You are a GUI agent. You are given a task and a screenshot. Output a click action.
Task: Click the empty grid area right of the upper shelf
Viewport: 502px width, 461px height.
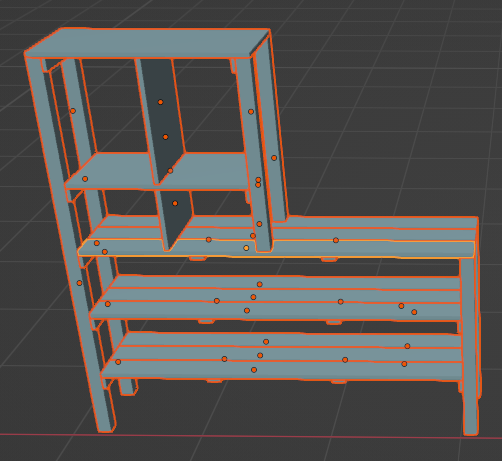383,117
